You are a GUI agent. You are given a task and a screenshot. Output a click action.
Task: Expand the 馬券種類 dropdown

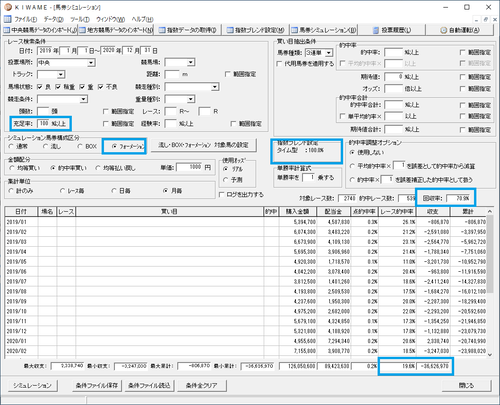point(329,53)
